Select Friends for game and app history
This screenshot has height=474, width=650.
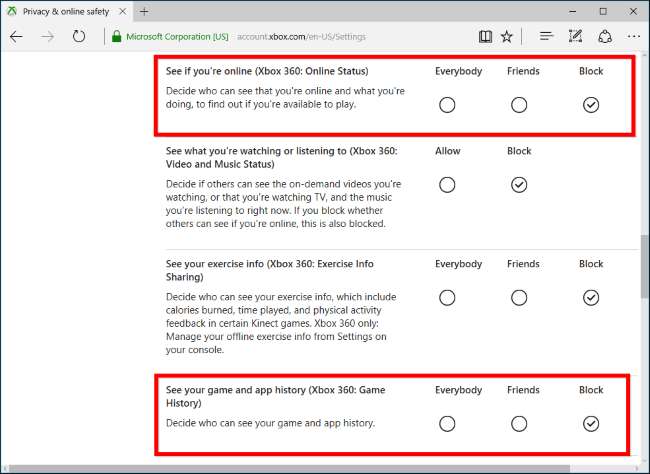tap(519, 423)
